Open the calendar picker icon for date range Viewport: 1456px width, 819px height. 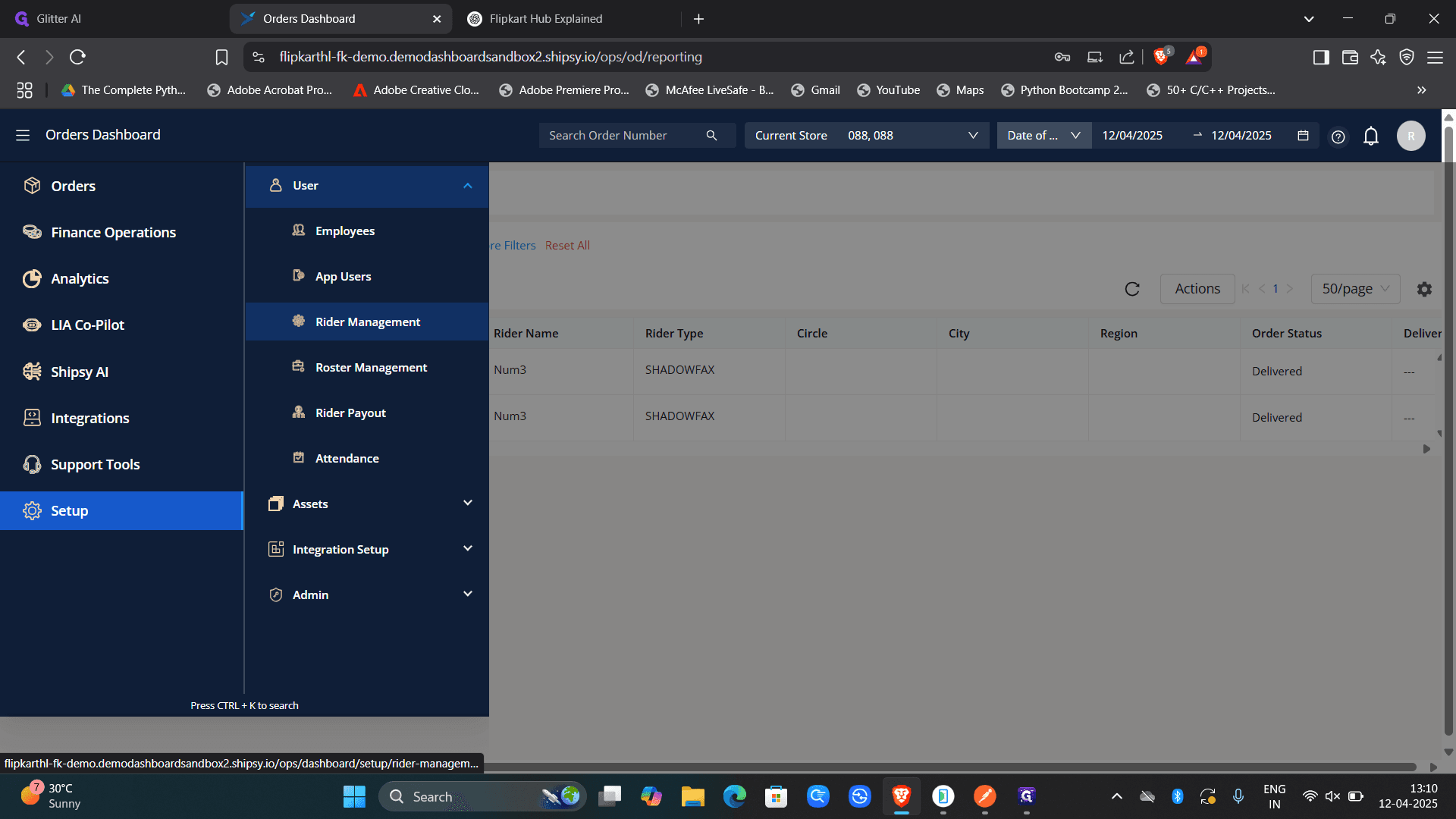1303,135
